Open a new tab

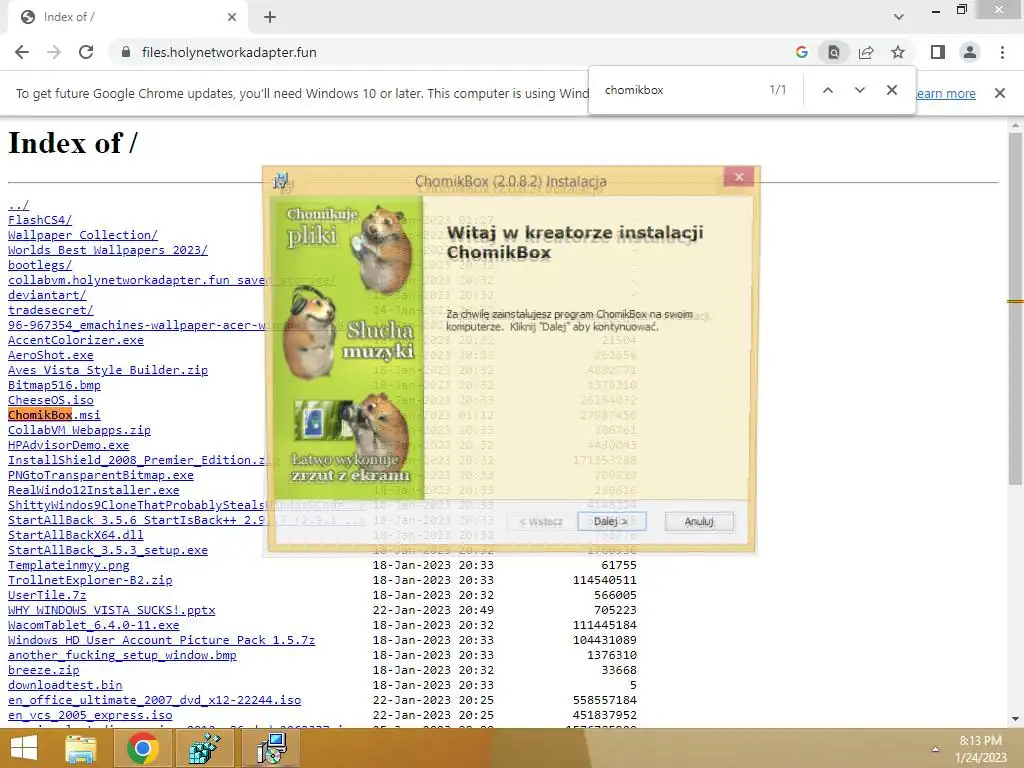coord(270,17)
